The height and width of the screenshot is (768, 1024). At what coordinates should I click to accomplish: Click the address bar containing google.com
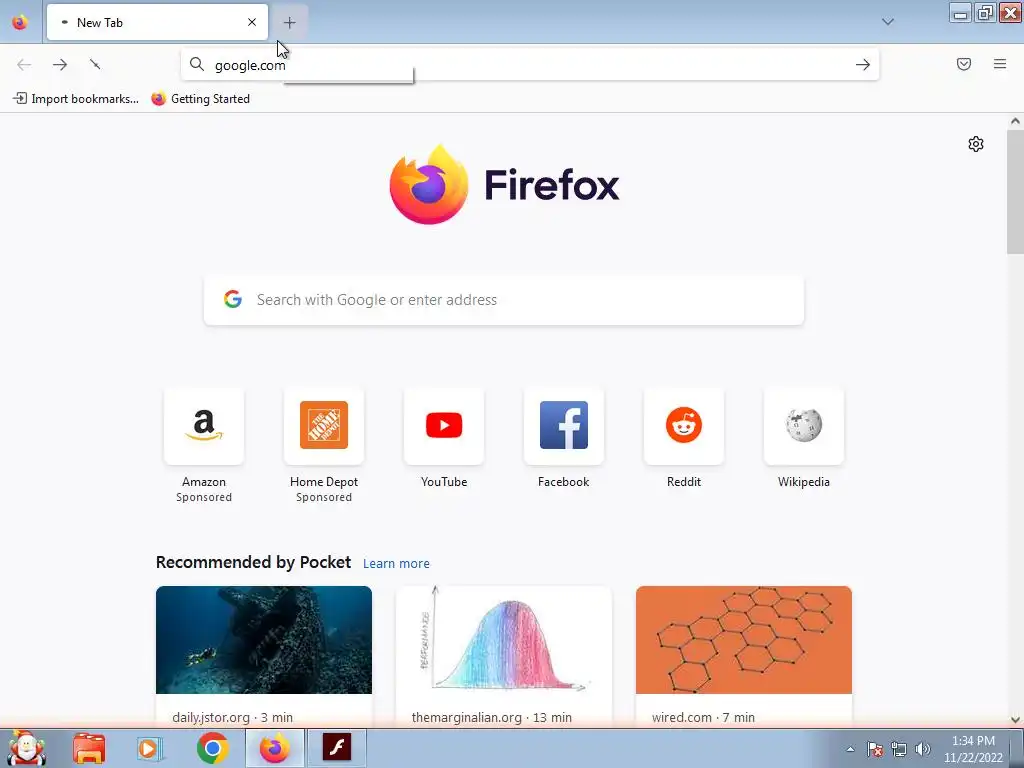coord(530,65)
